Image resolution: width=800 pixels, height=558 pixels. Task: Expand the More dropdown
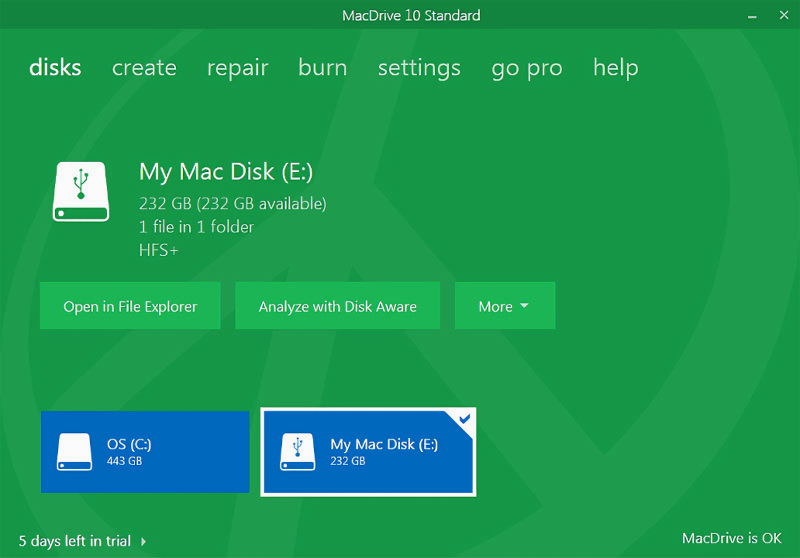tap(505, 306)
